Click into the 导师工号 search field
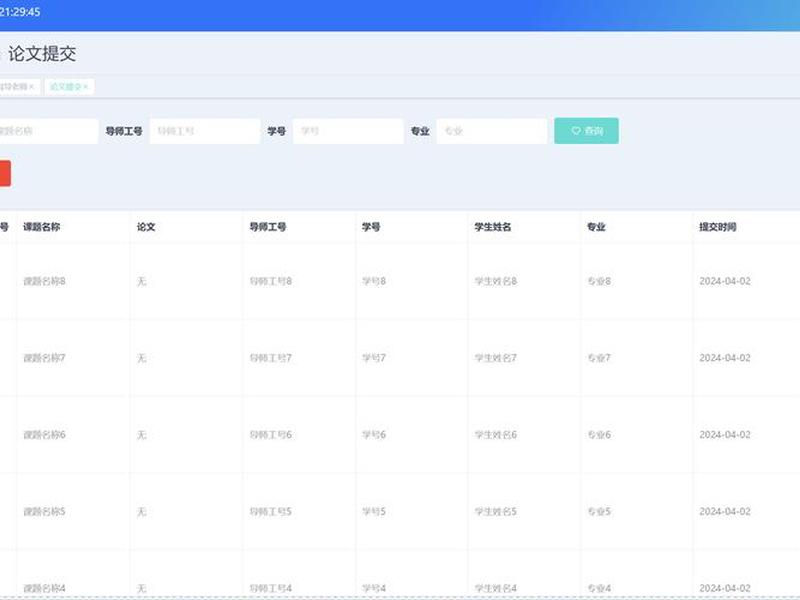The width and height of the screenshot is (800, 600). [x=205, y=131]
